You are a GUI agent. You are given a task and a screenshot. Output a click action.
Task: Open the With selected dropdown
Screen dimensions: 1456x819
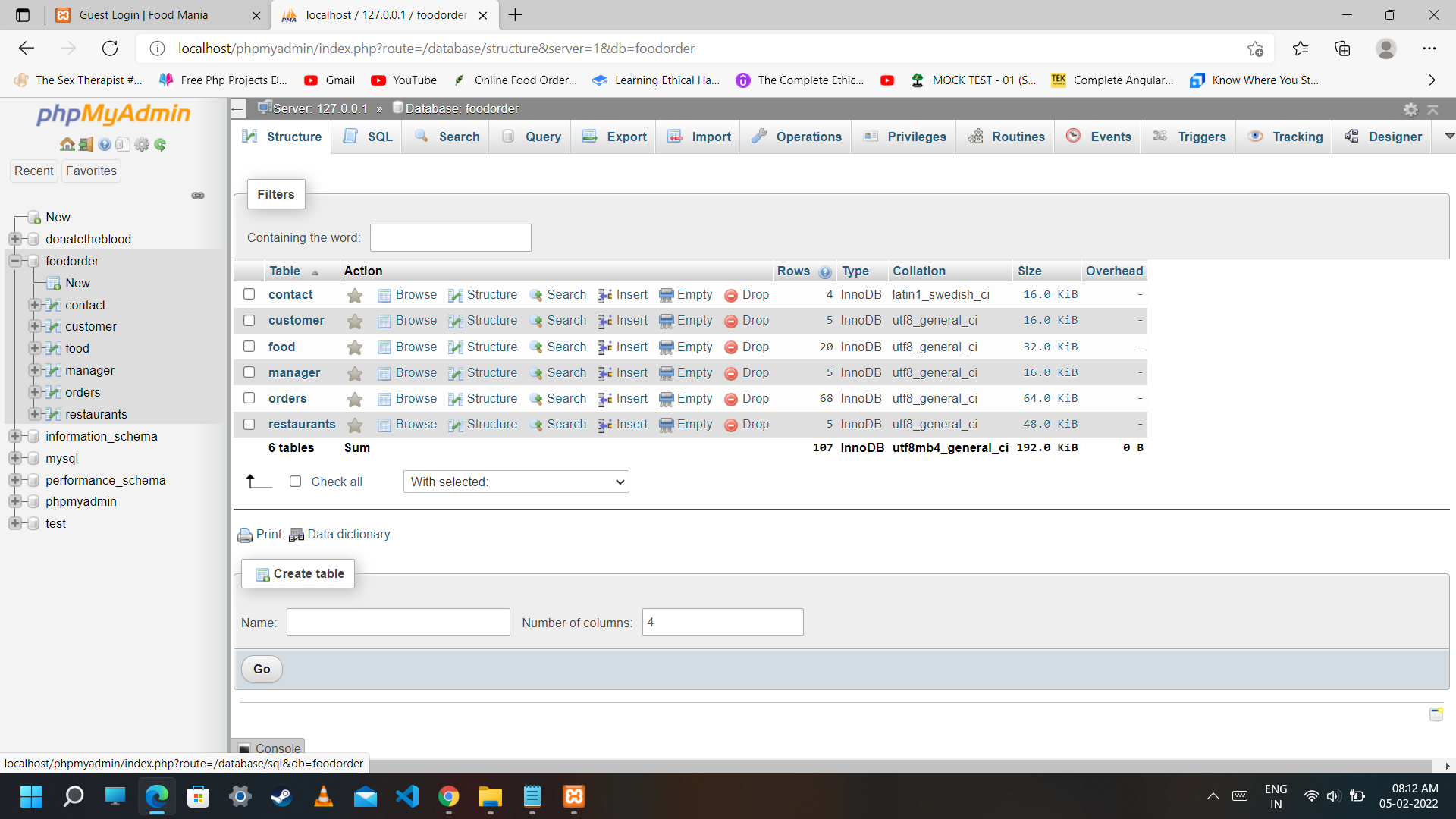(x=516, y=482)
